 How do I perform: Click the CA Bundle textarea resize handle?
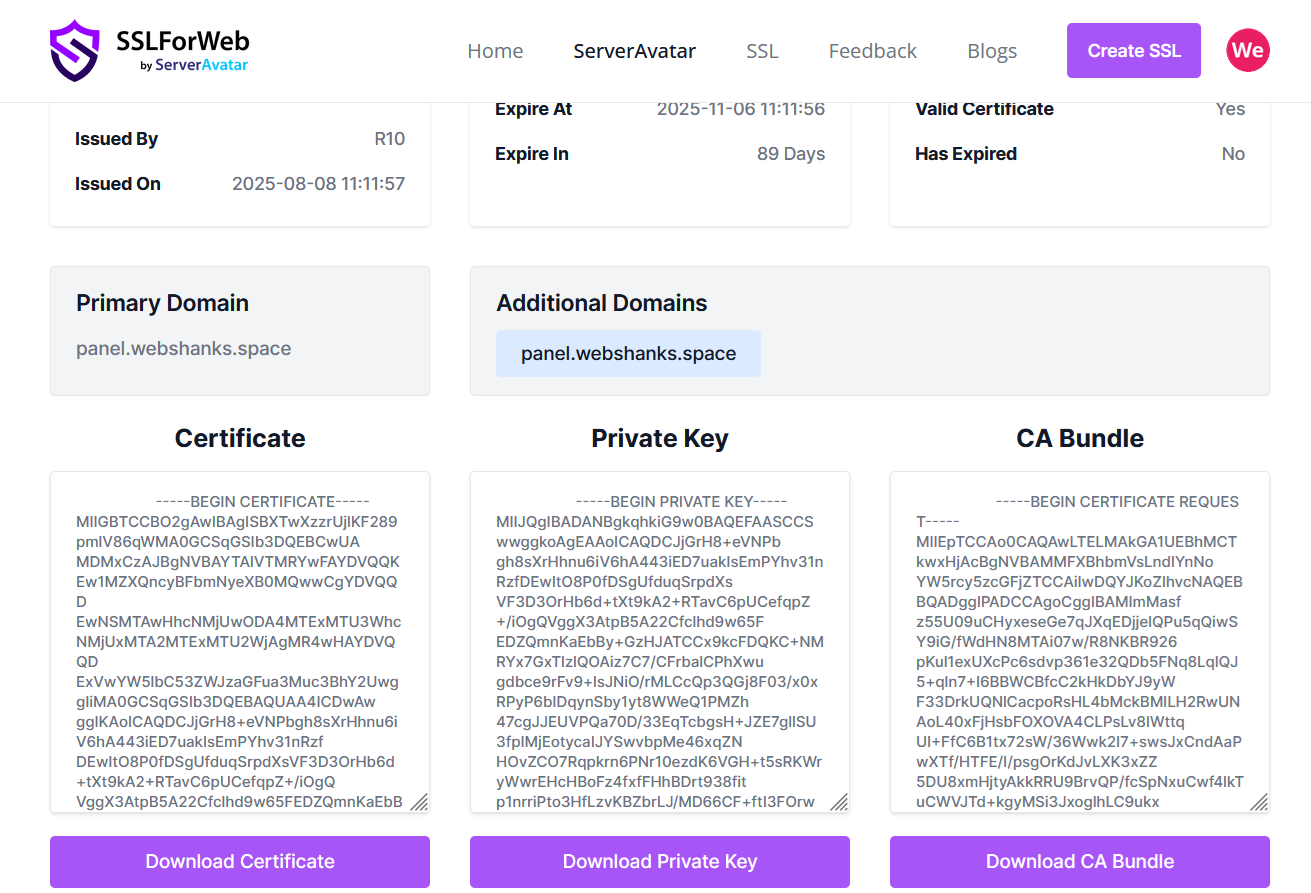(x=1260, y=802)
